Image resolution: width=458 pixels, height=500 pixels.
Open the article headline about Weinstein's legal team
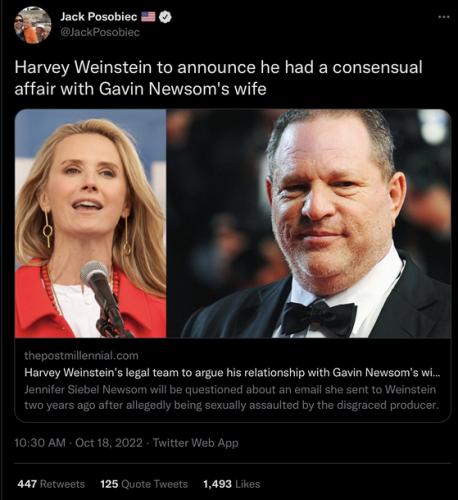(232, 372)
